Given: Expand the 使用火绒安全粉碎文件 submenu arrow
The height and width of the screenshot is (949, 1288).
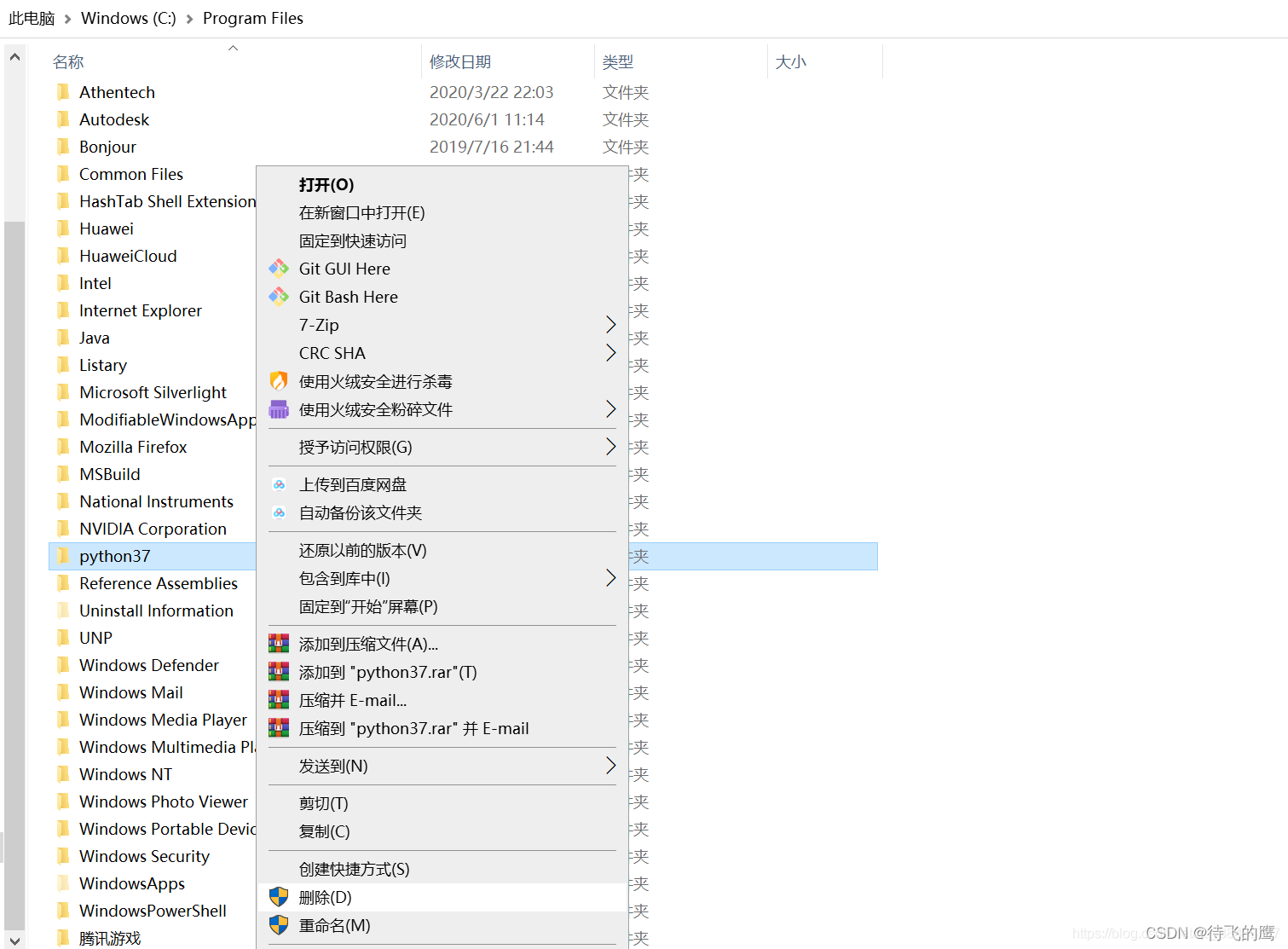Looking at the screenshot, I should (x=610, y=409).
